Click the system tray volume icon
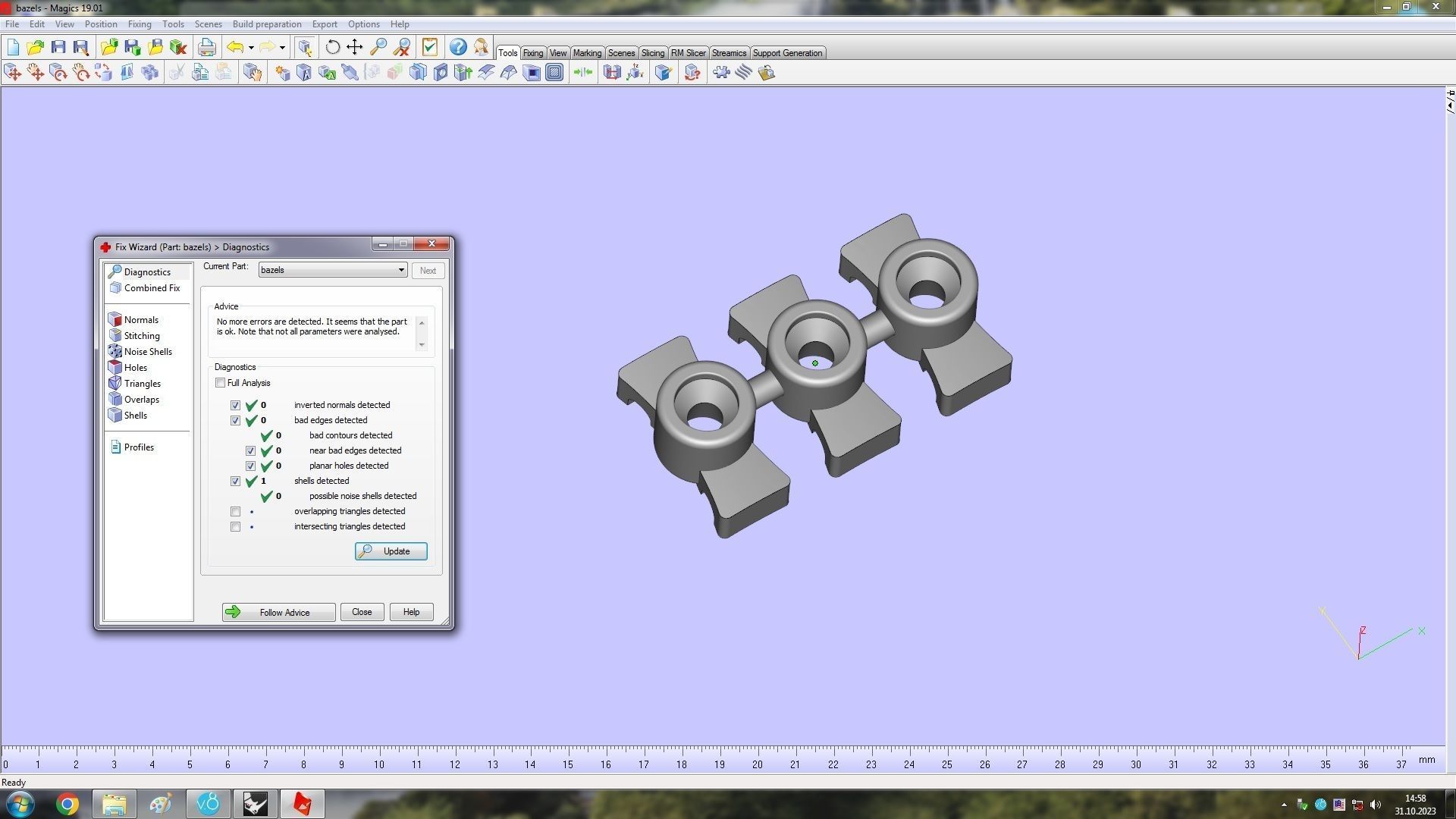Viewport: 1456px width, 819px height. click(x=1376, y=805)
